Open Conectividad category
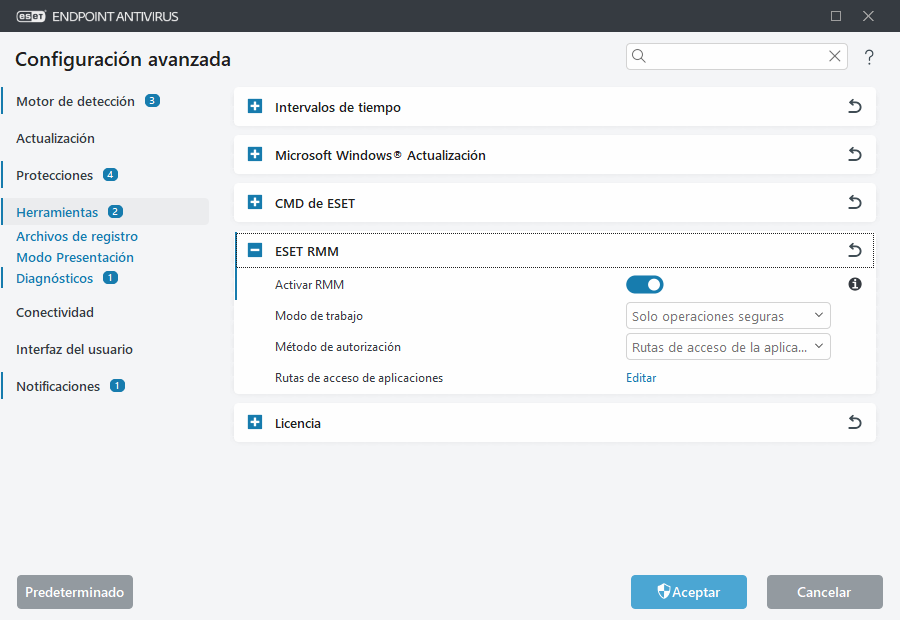The width and height of the screenshot is (900, 620). [x=55, y=312]
